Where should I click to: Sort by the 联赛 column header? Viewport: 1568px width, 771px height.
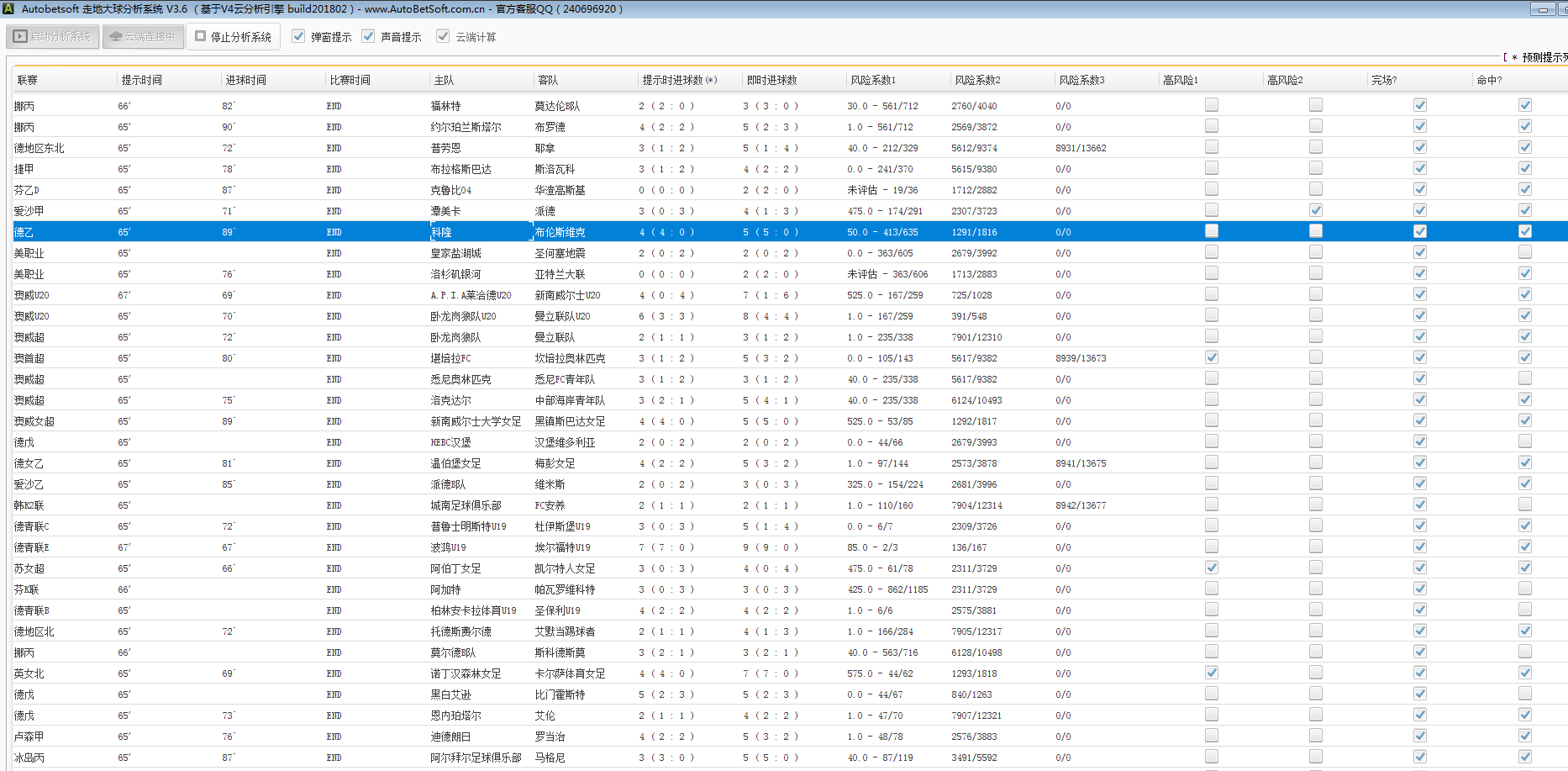(x=28, y=80)
